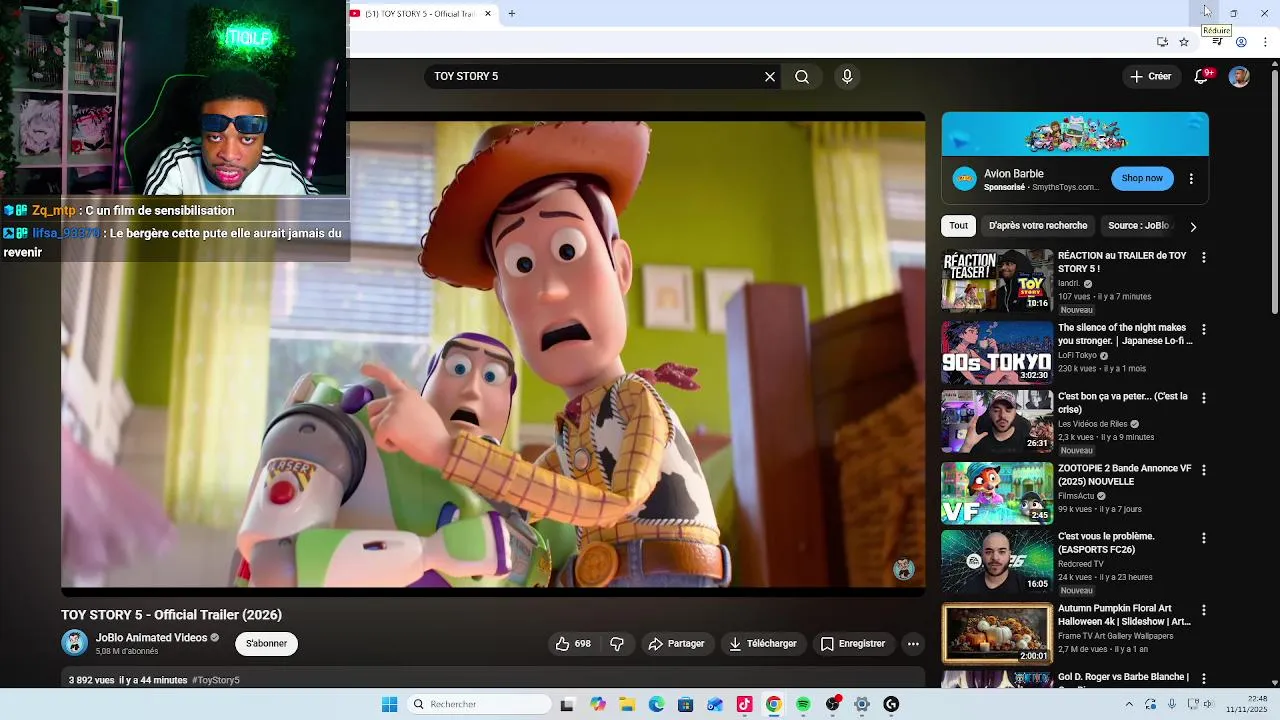Open options menu for Avion Barbie ad

click(1191, 179)
